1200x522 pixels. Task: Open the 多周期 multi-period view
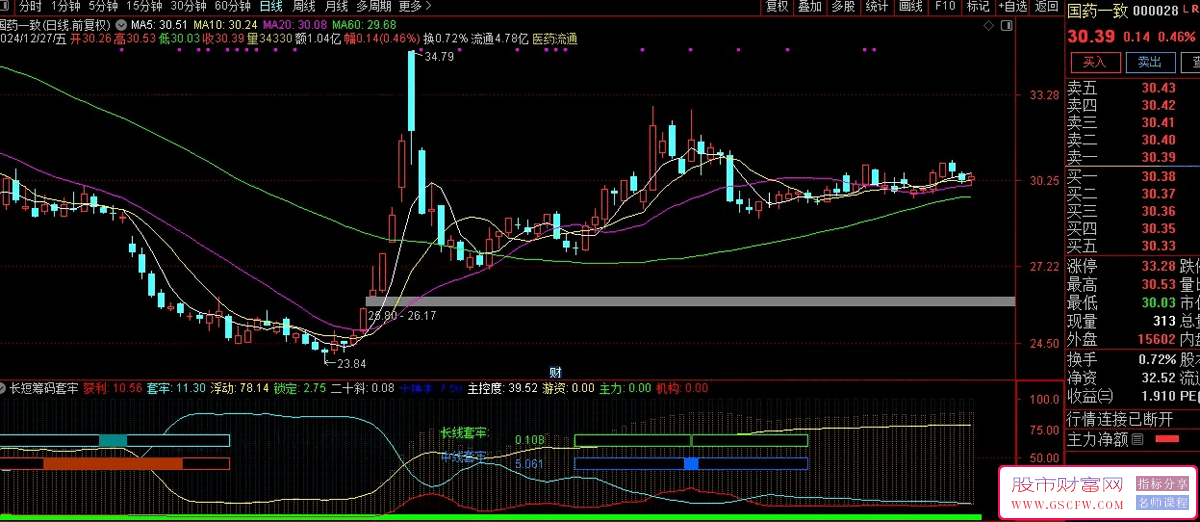(x=374, y=6)
